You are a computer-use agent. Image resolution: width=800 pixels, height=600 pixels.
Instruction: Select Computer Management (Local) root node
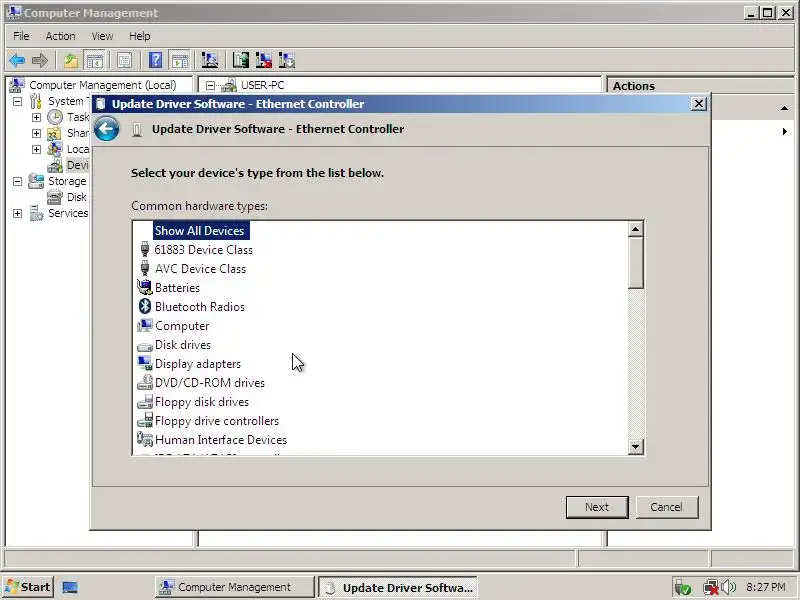[103, 85]
